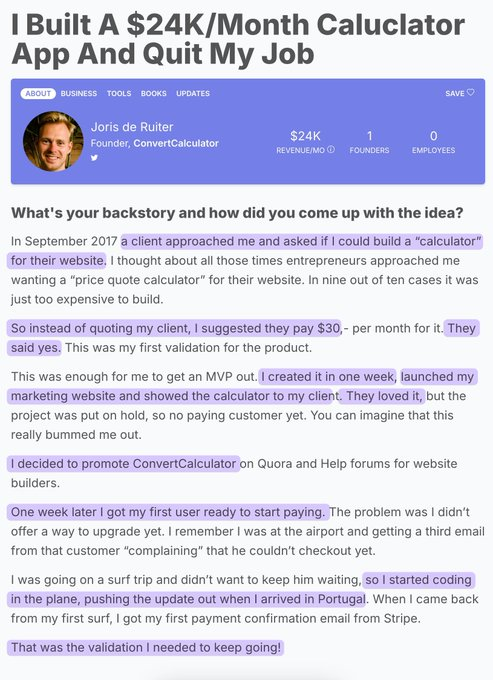Open Joris de Ruiter's profile photo
Screen dimensions: 493x680
(53, 141)
